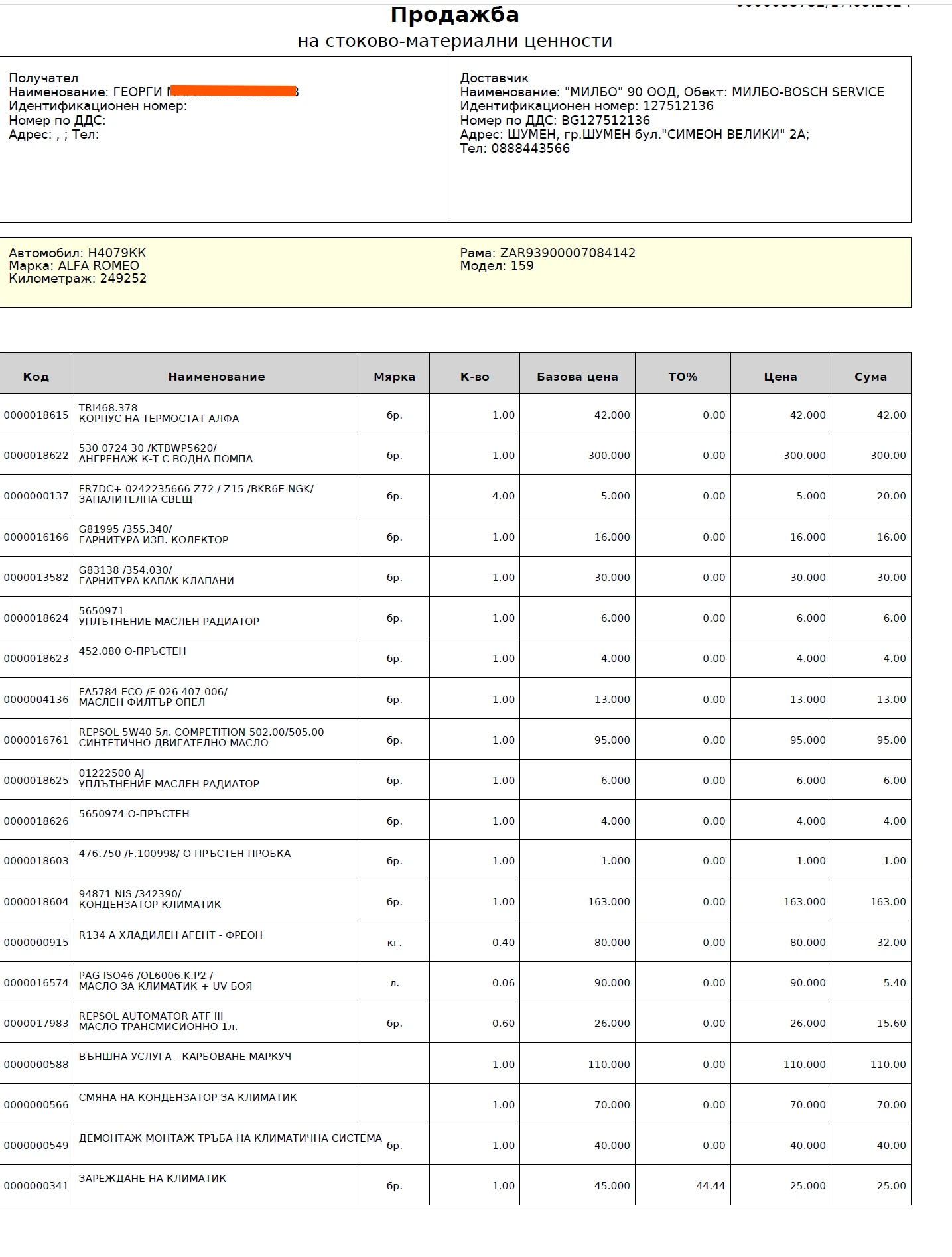952x1257 pixels.
Task: Click the 'Цена' column header
Action: [x=780, y=377]
